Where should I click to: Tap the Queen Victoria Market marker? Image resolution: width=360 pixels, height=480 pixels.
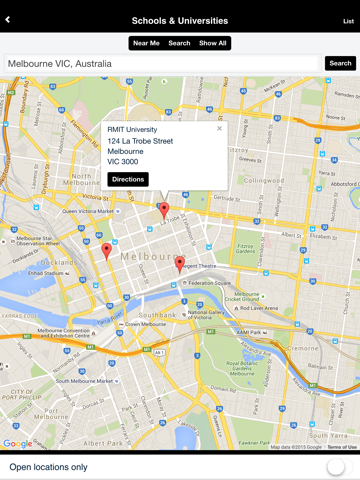118,211
